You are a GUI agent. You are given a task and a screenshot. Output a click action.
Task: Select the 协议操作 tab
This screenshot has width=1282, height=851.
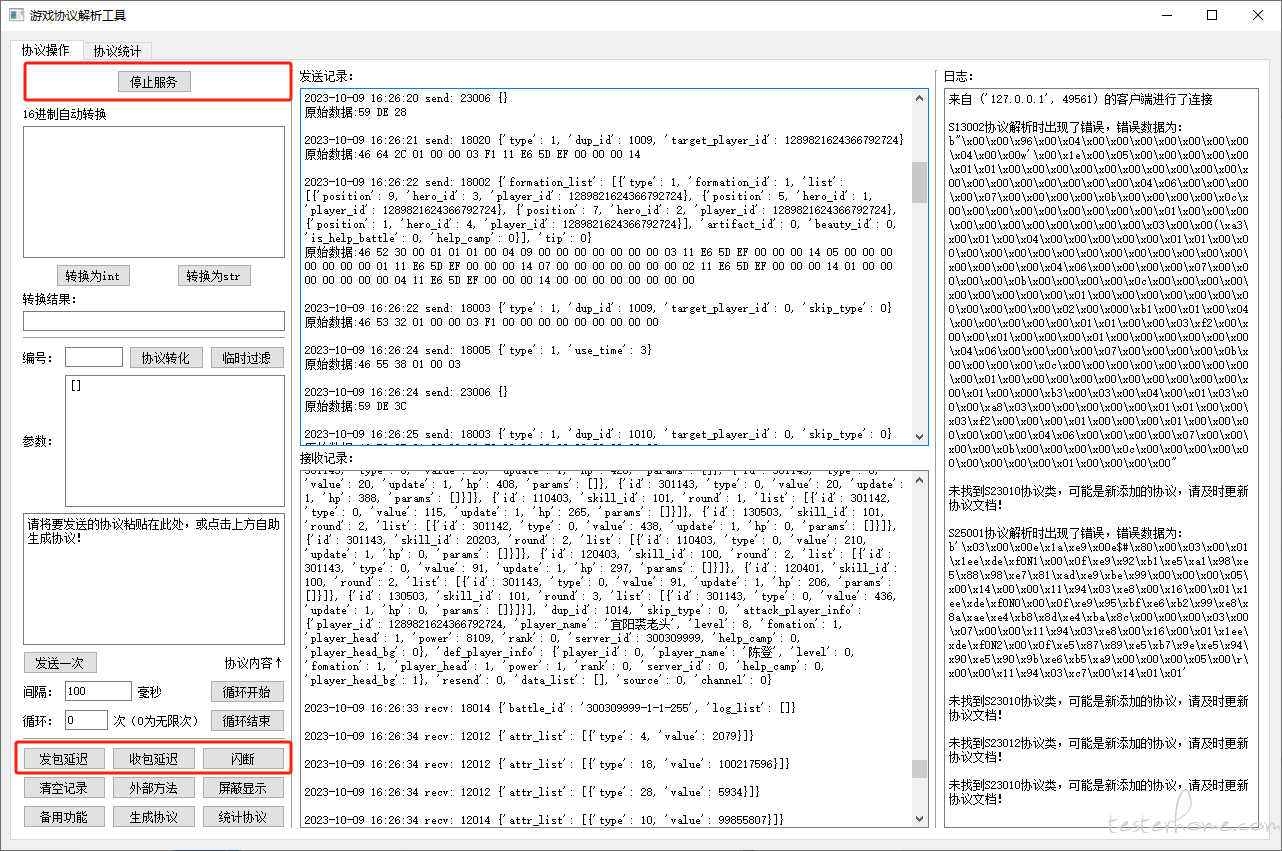pos(46,49)
